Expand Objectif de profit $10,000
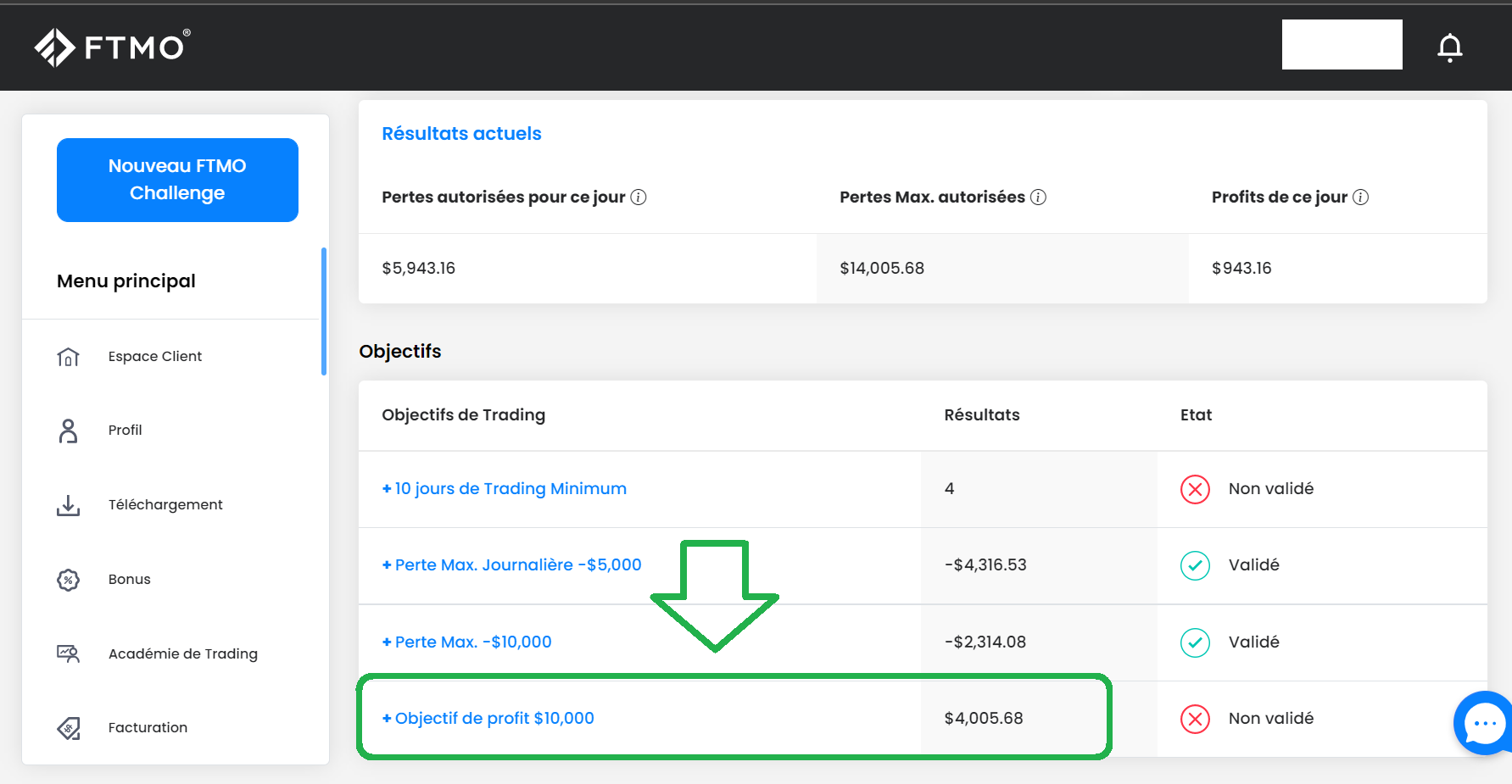The height and width of the screenshot is (784, 1512). (x=488, y=719)
